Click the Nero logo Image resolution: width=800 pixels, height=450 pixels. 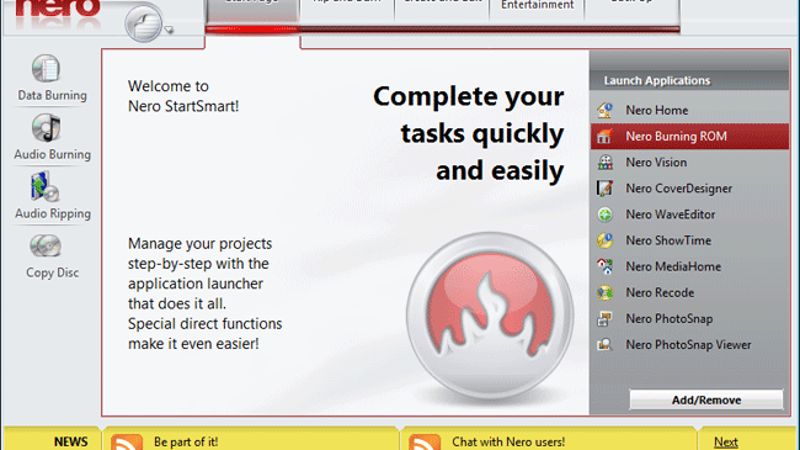point(58,10)
